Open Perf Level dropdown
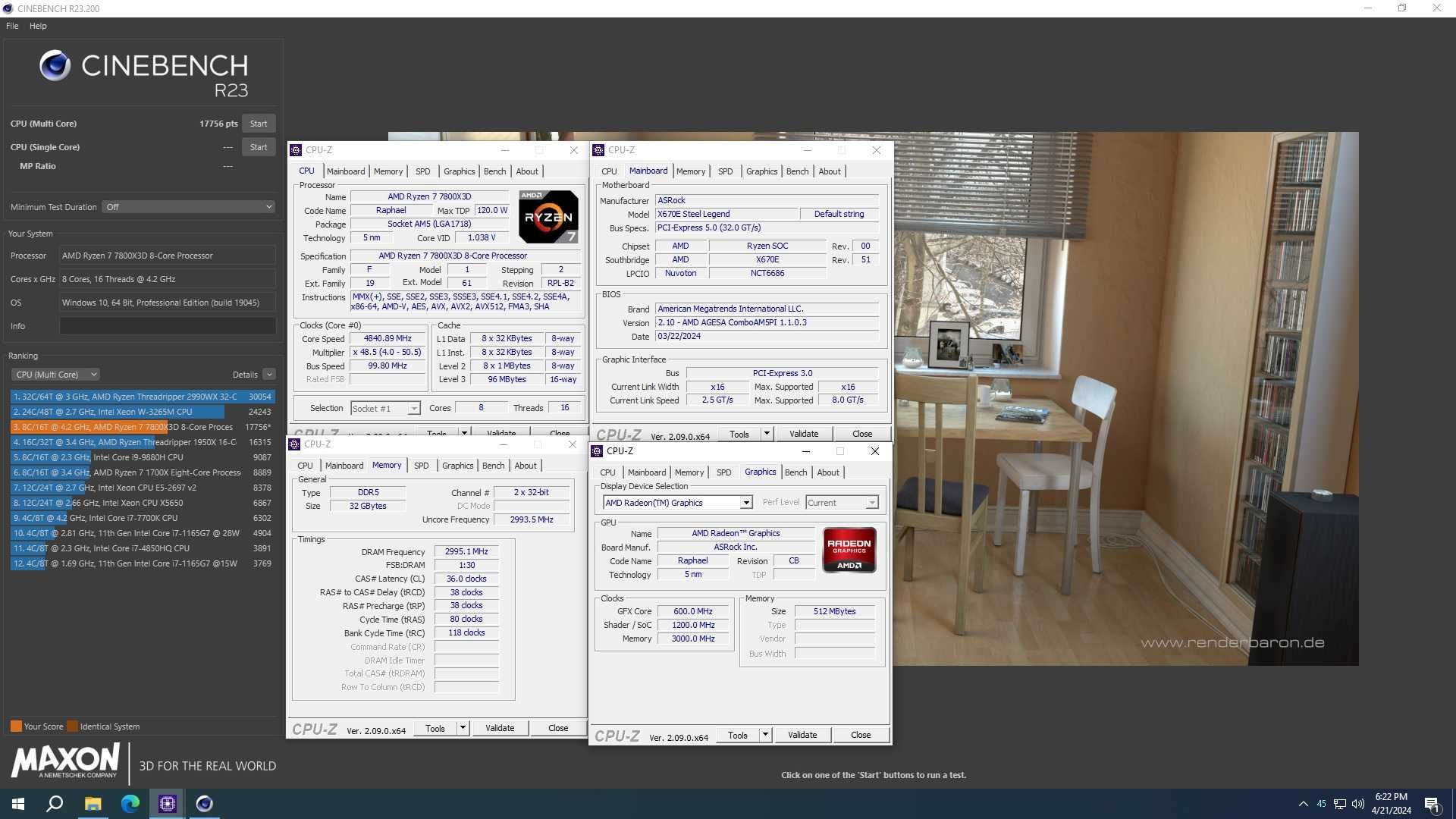 pyautogui.click(x=842, y=503)
